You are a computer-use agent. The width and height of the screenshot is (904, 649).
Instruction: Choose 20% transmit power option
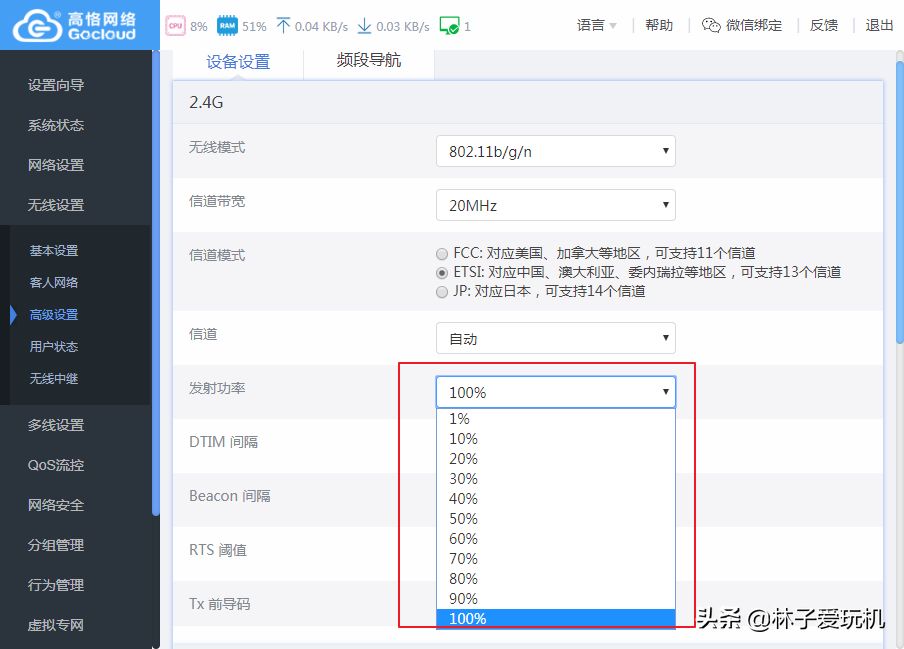click(x=556, y=459)
